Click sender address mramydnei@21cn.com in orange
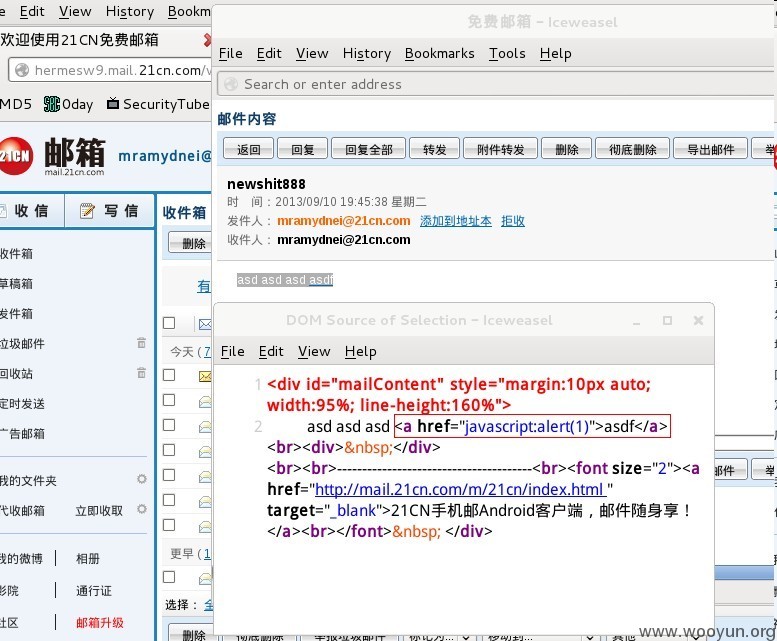The height and width of the screenshot is (641, 777). pos(343,221)
